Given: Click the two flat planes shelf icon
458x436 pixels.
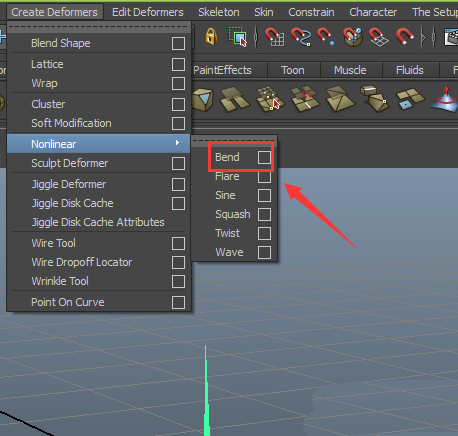Looking at the screenshot, I should click(235, 99).
